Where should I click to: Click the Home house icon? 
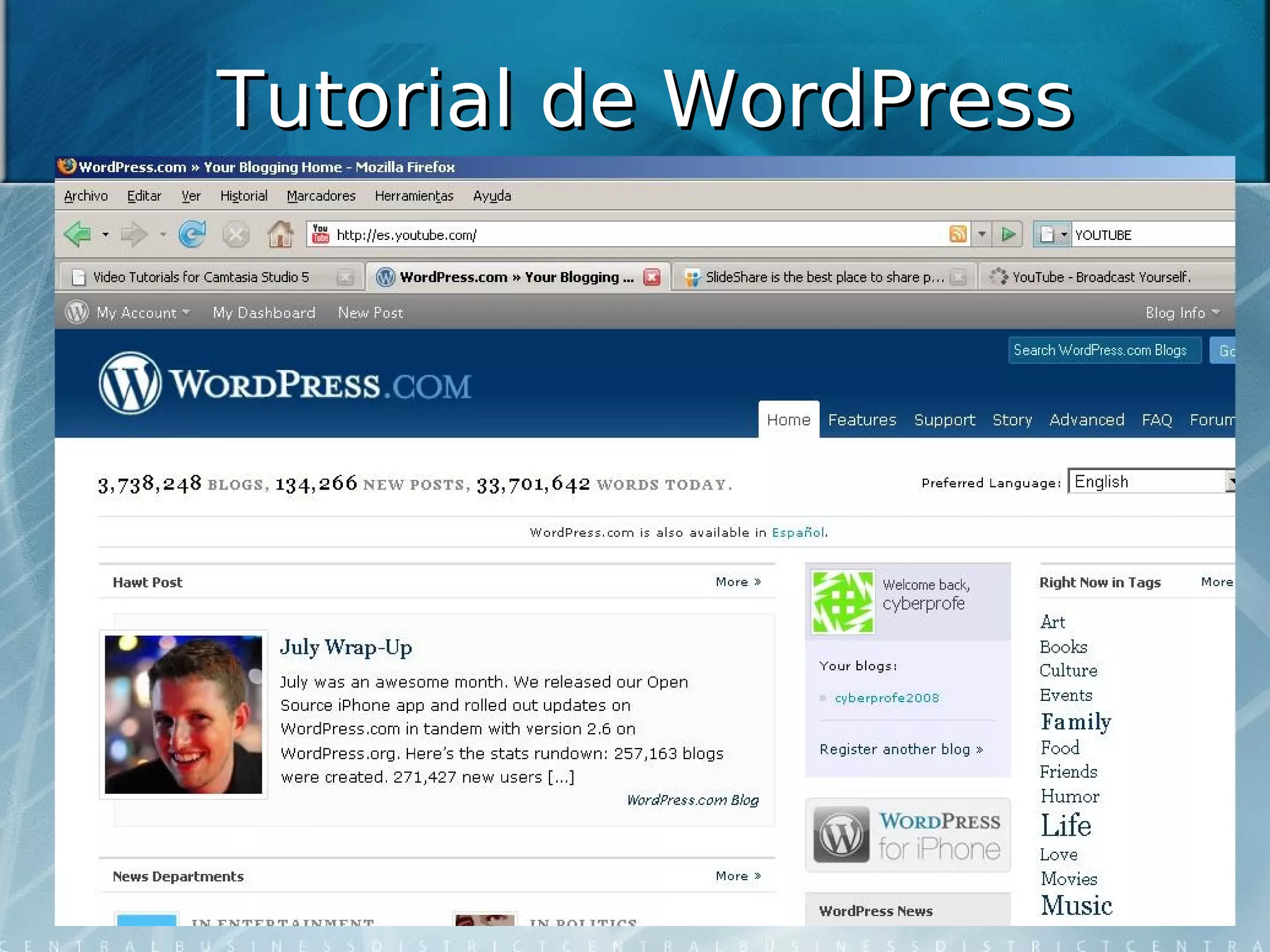[x=280, y=234]
